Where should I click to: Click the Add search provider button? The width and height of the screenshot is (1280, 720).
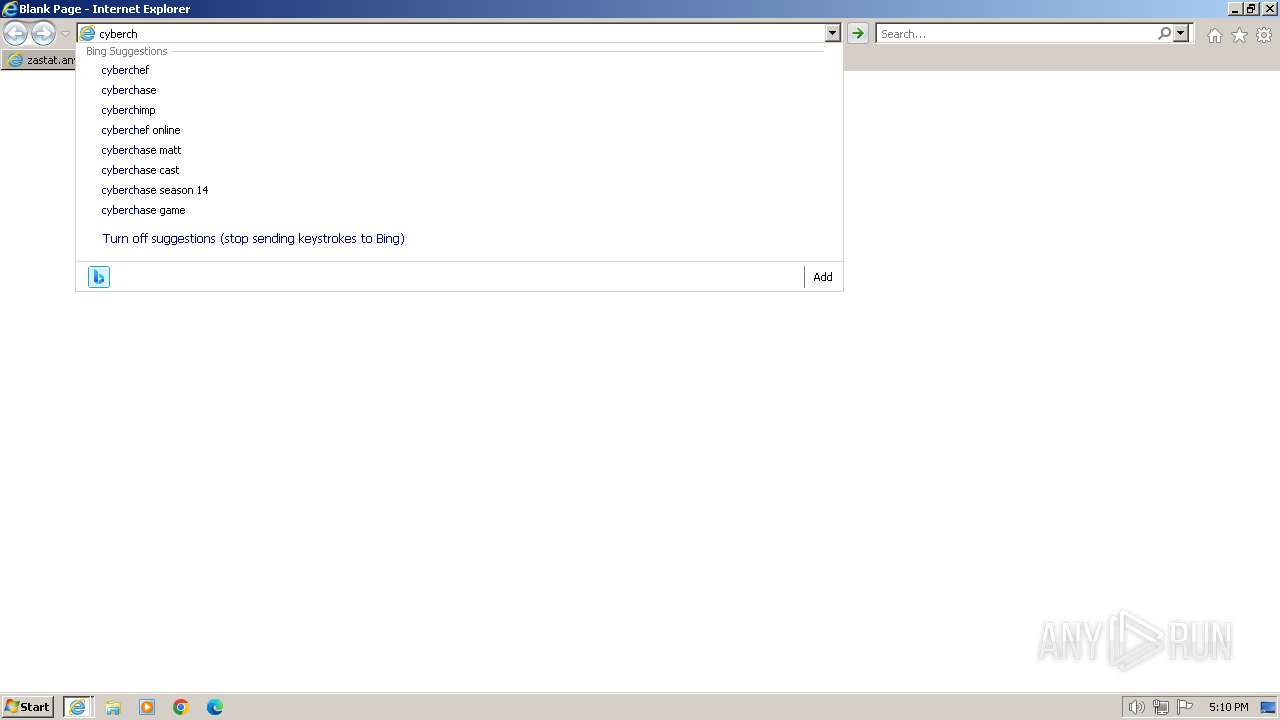(823, 277)
